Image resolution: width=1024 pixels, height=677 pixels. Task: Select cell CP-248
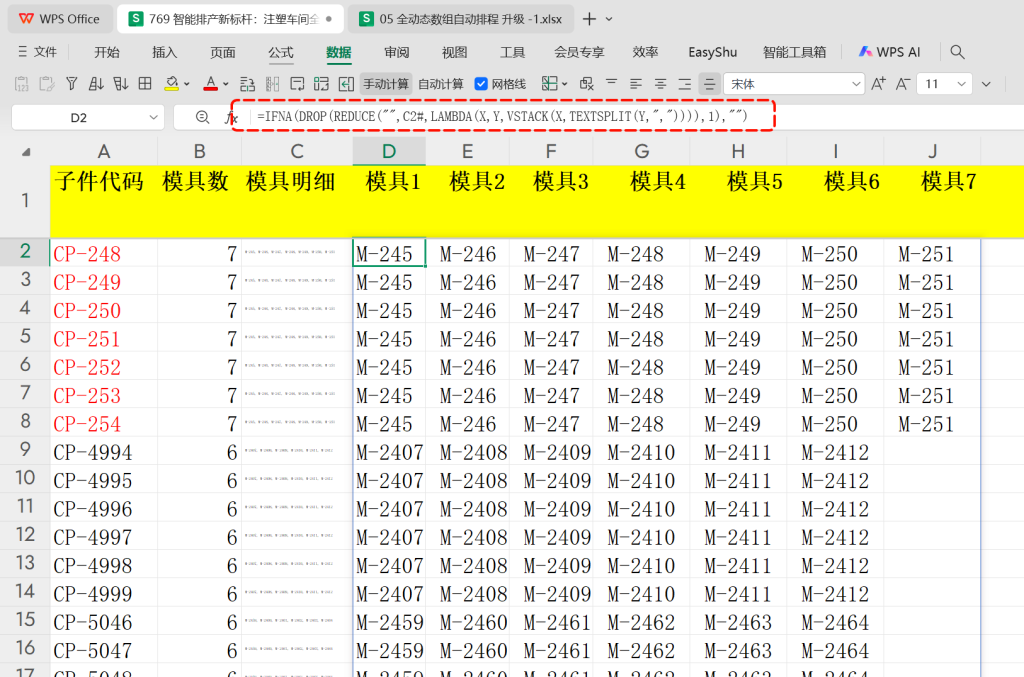(103, 253)
